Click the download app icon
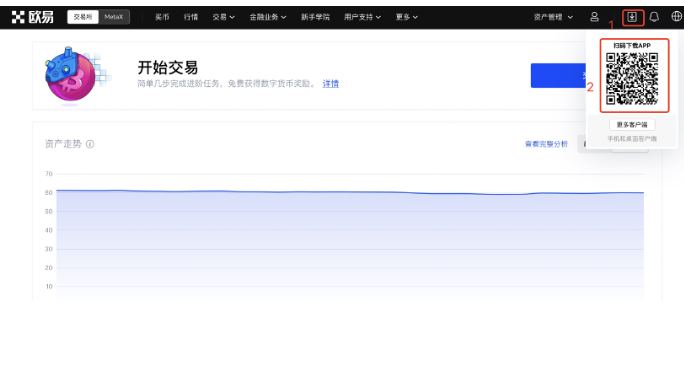The height and width of the screenshot is (365, 684). pyautogui.click(x=632, y=17)
